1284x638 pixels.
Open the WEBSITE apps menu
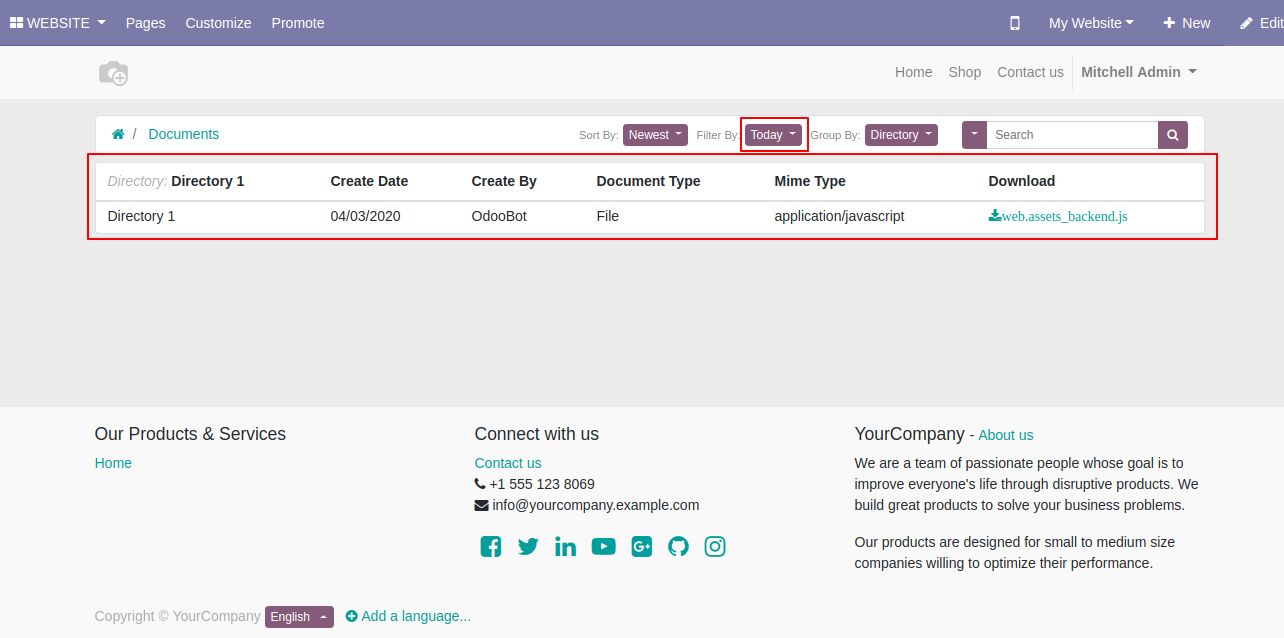pos(58,23)
